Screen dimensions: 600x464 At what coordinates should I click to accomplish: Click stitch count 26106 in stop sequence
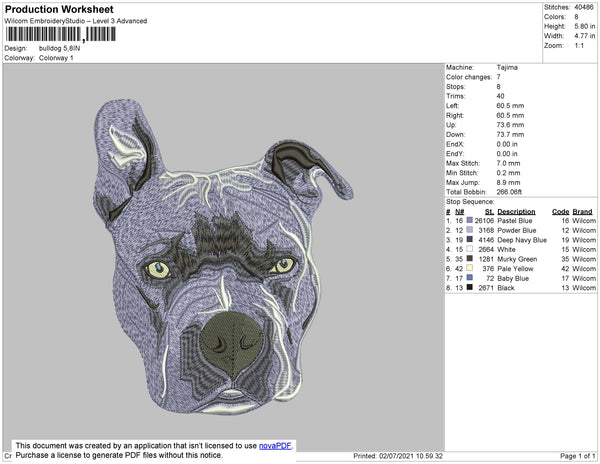(x=484, y=221)
